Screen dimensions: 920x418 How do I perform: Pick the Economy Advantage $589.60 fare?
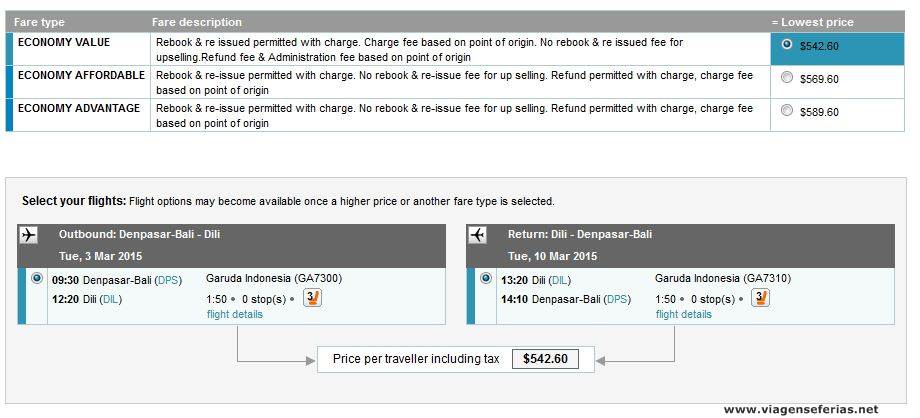[787, 111]
